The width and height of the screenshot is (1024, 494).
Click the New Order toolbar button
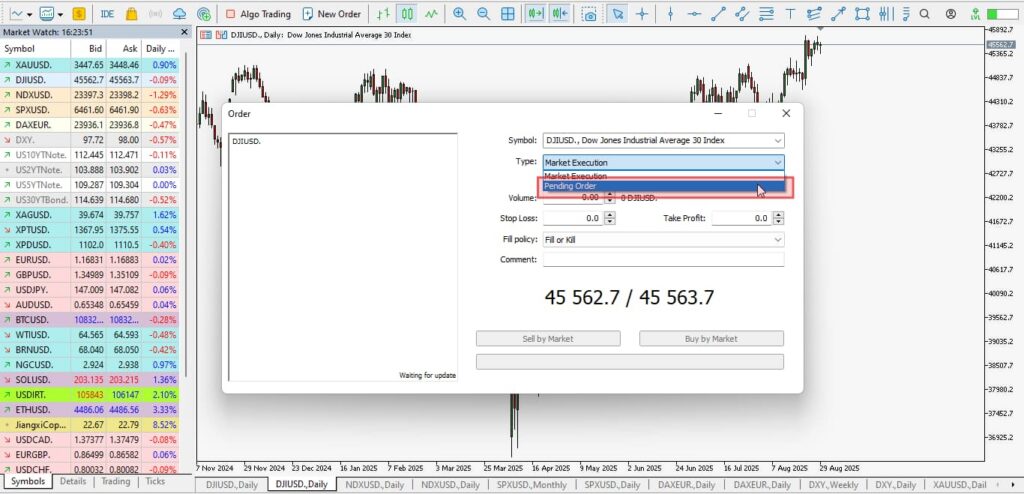(x=332, y=14)
